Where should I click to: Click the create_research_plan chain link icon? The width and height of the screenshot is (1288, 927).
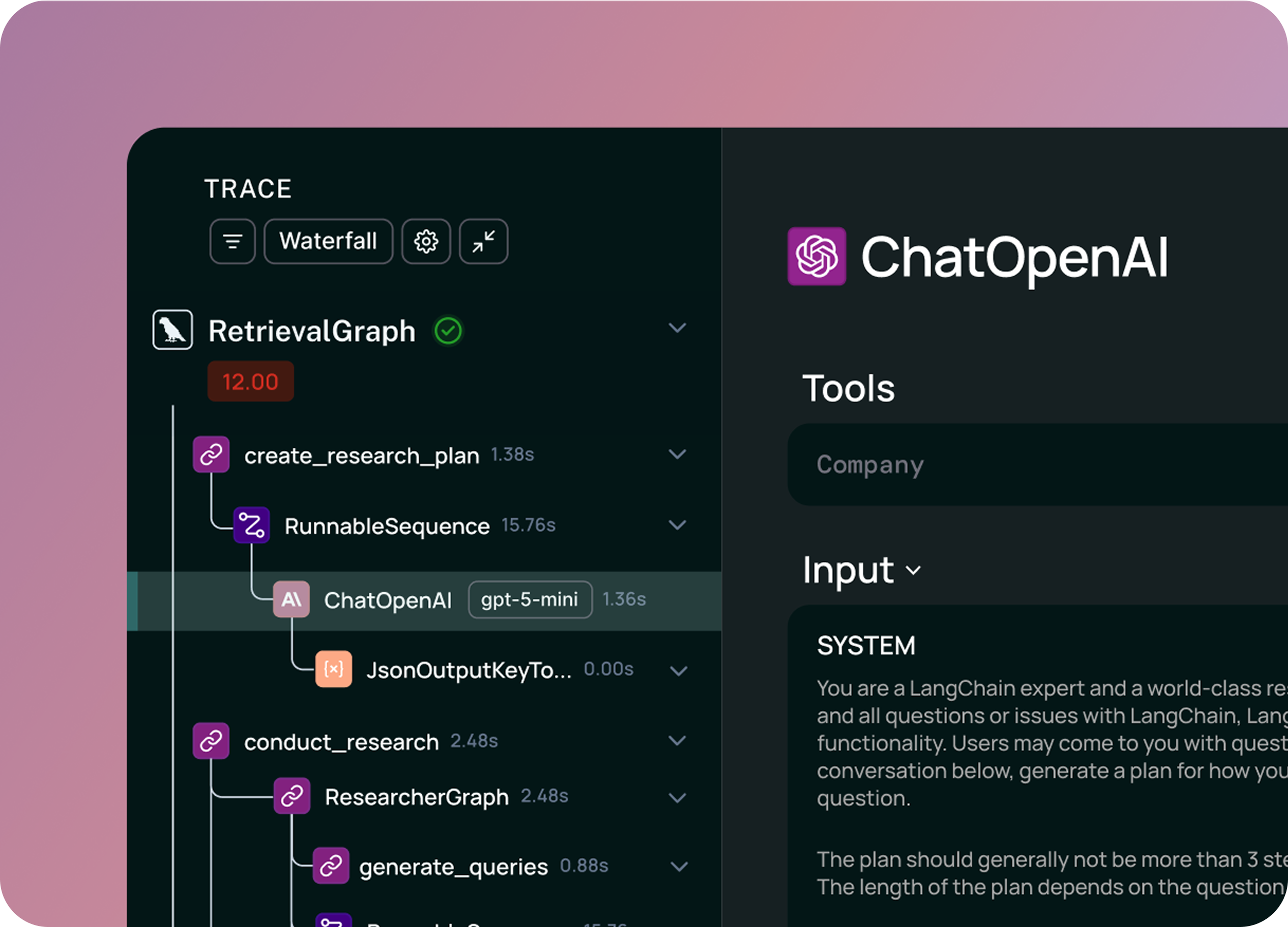click(211, 454)
